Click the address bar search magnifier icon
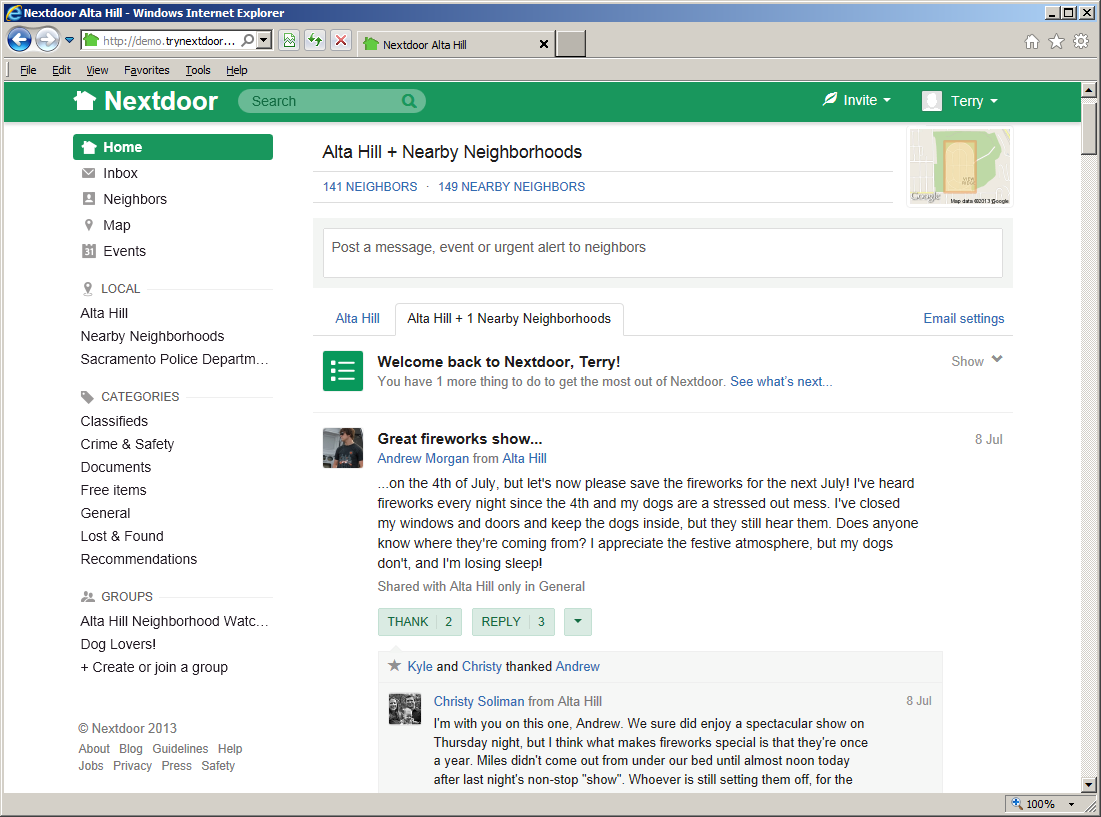Screen dimensions: 1101x817 pyautogui.click(x=248, y=40)
